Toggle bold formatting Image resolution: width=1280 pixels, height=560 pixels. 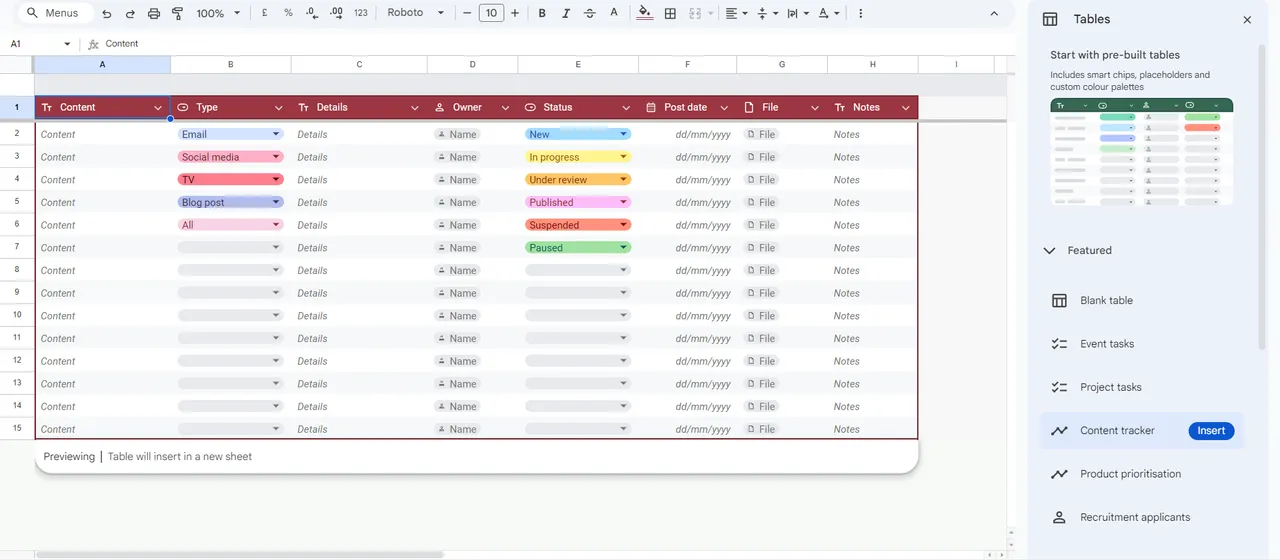pos(542,14)
